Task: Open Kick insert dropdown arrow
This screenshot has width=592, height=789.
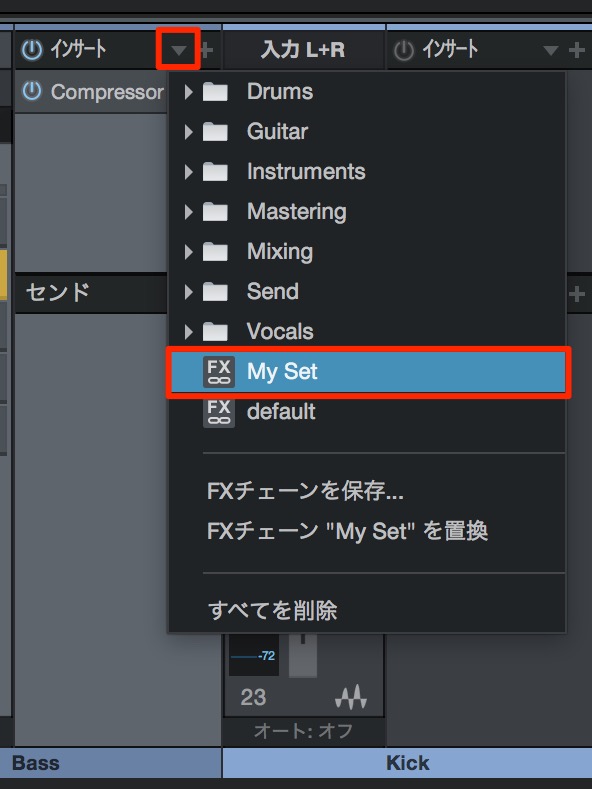Action: coord(551,50)
